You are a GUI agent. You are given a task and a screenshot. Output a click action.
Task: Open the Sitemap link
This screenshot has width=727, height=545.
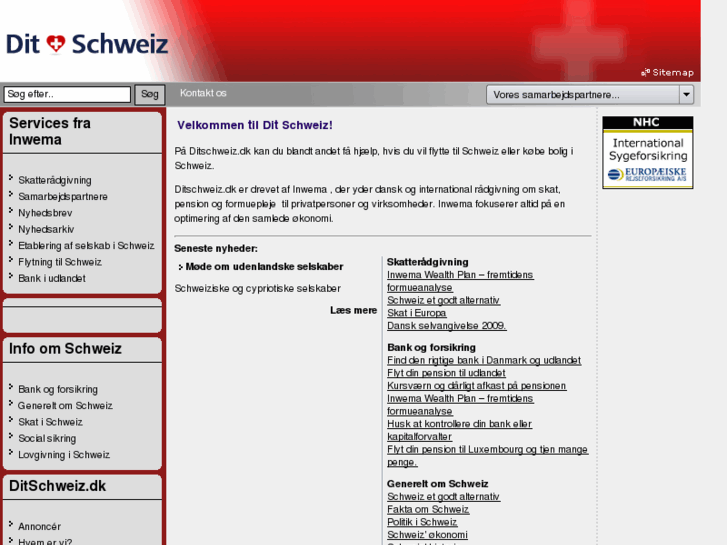tap(673, 72)
